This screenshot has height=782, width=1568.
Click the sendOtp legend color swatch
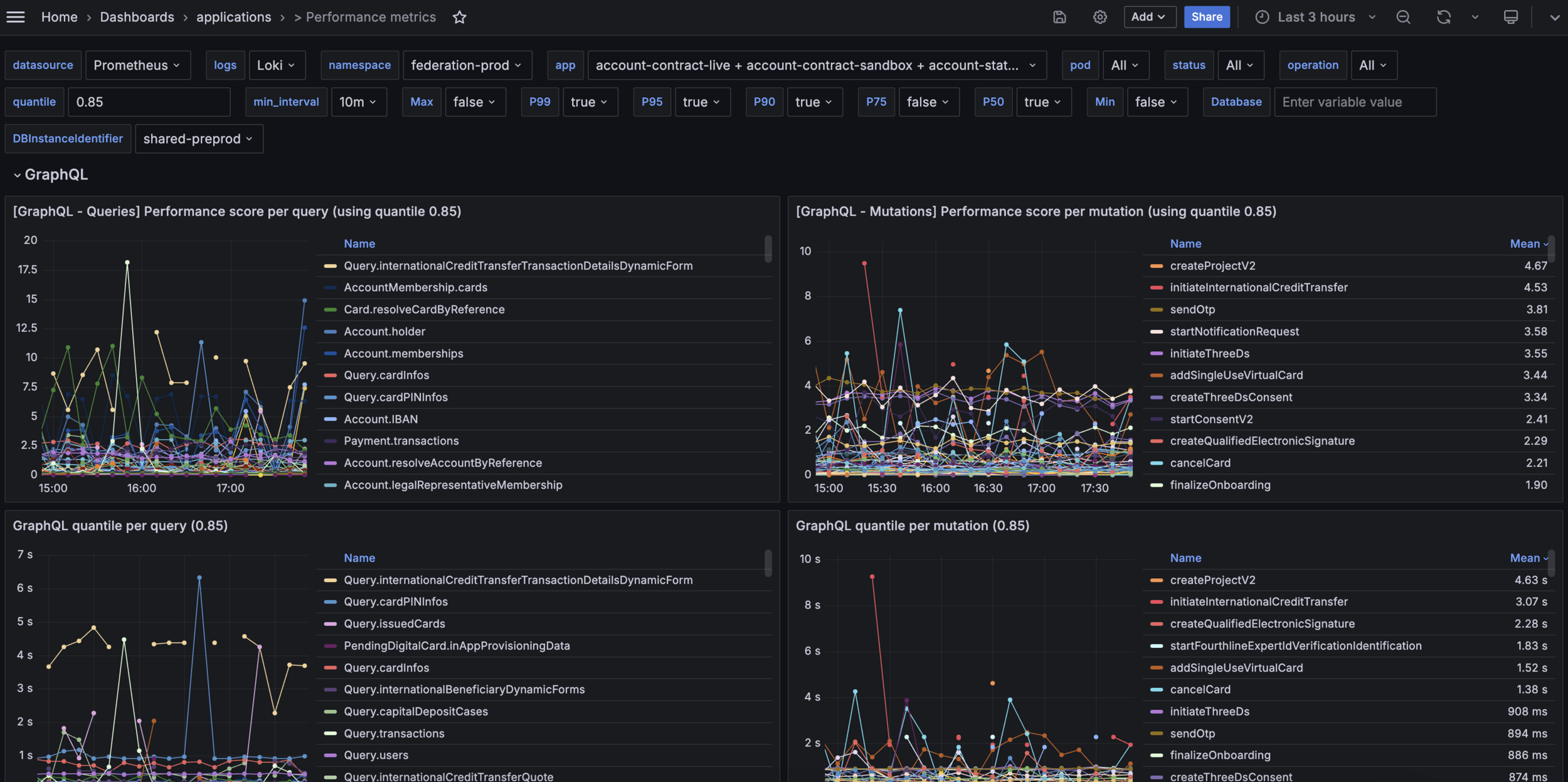coord(1156,310)
